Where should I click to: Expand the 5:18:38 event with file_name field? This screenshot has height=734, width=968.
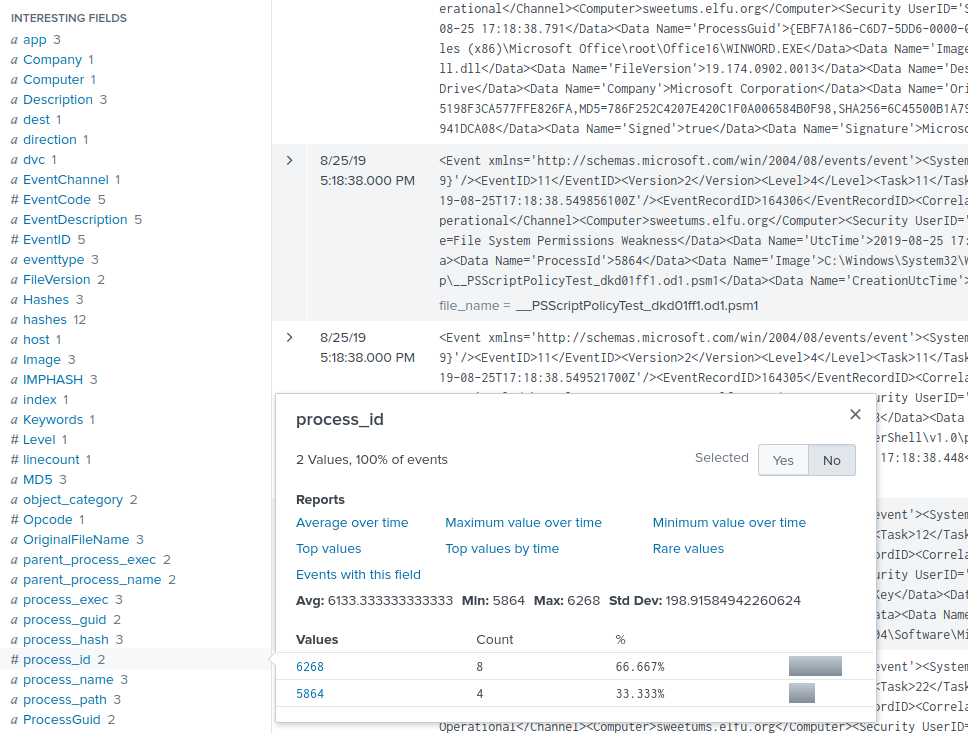[x=290, y=161]
